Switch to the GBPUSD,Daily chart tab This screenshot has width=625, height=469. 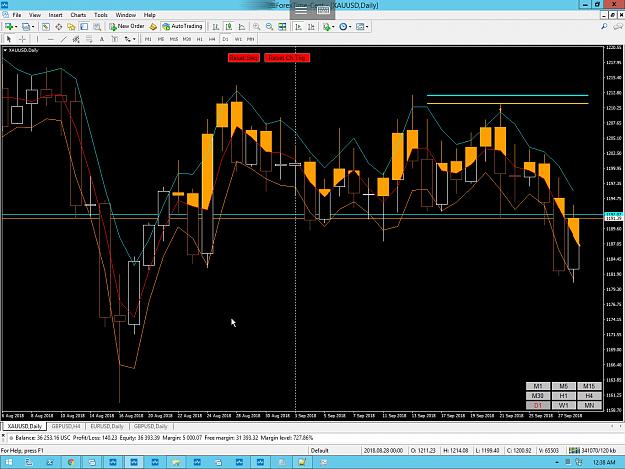coord(151,426)
